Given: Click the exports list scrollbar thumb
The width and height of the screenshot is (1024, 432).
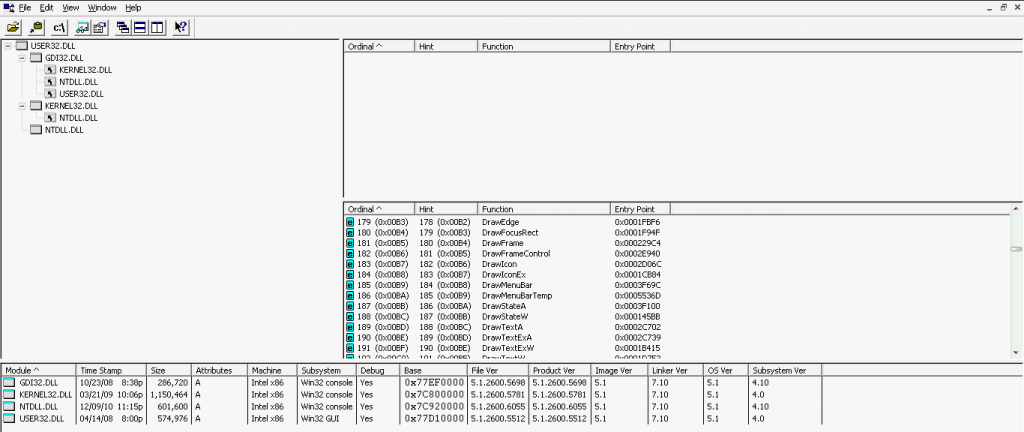Looking at the screenshot, I should (x=1016, y=249).
